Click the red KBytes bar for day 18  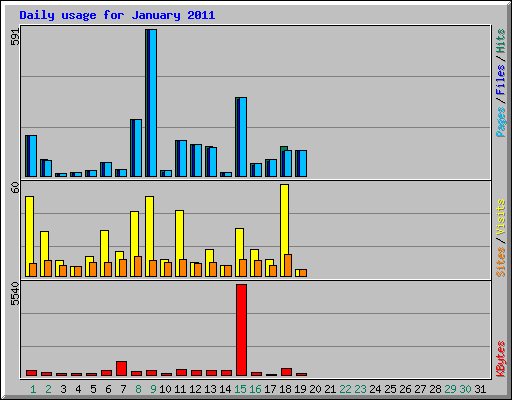coord(286,372)
